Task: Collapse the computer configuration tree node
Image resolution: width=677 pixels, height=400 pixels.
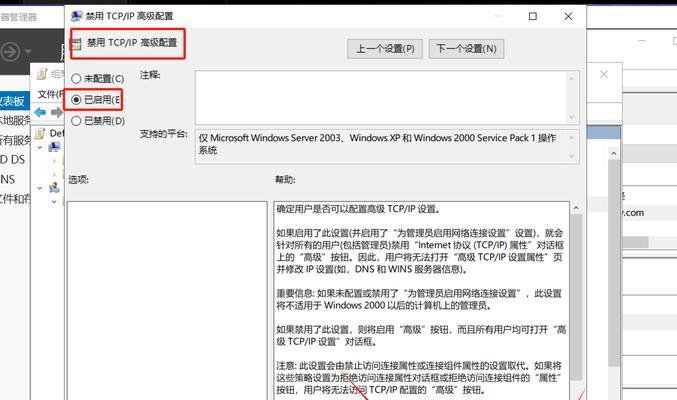Action: (40, 148)
